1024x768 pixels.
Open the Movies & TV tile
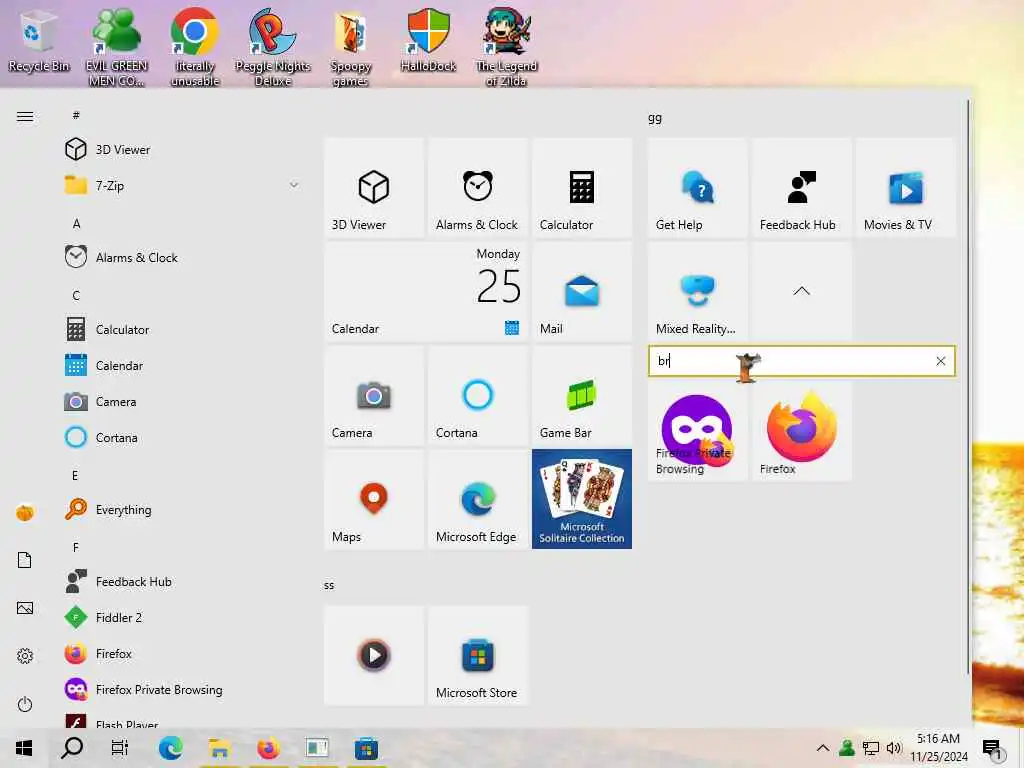(x=905, y=187)
